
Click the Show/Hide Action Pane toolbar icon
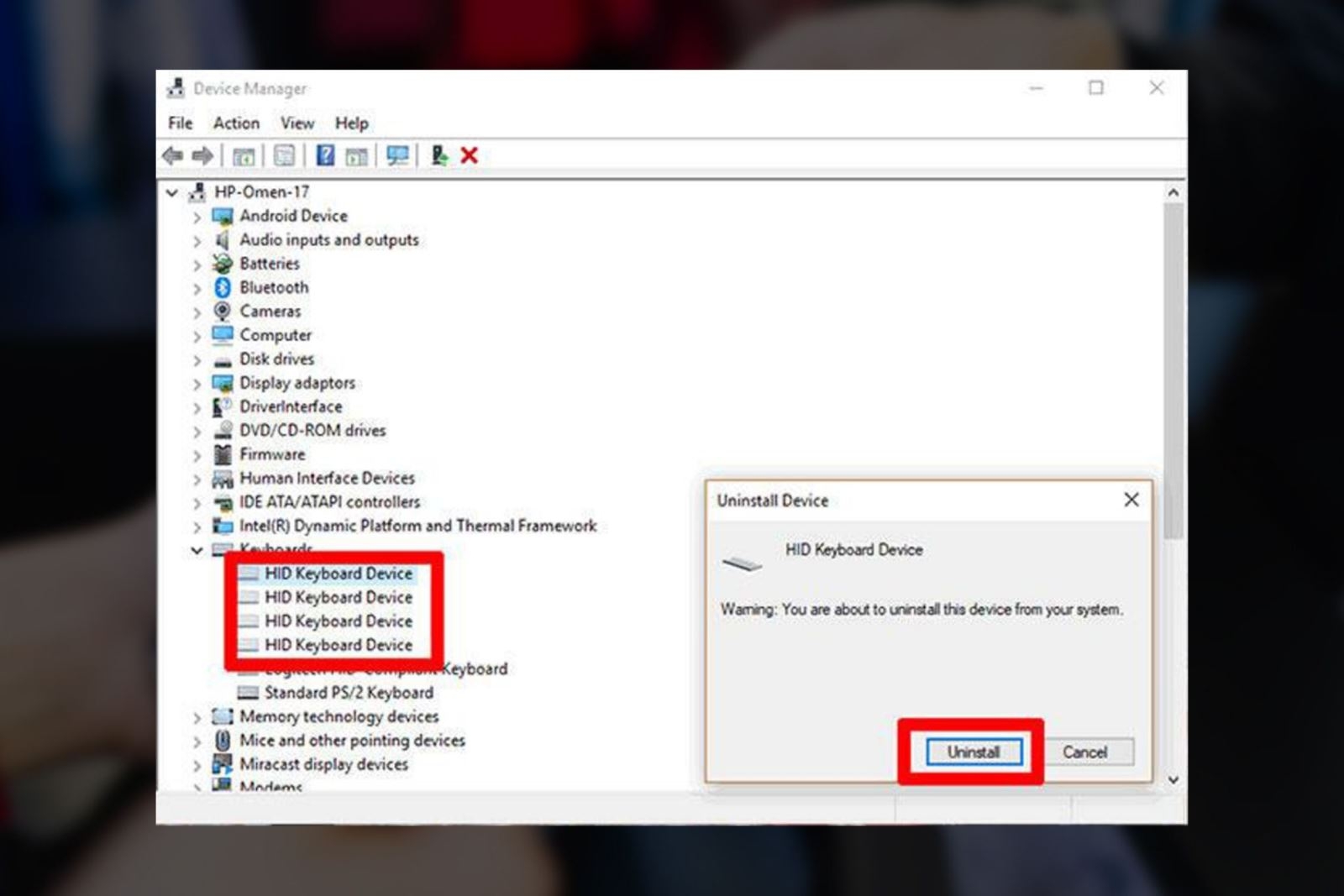(357, 155)
